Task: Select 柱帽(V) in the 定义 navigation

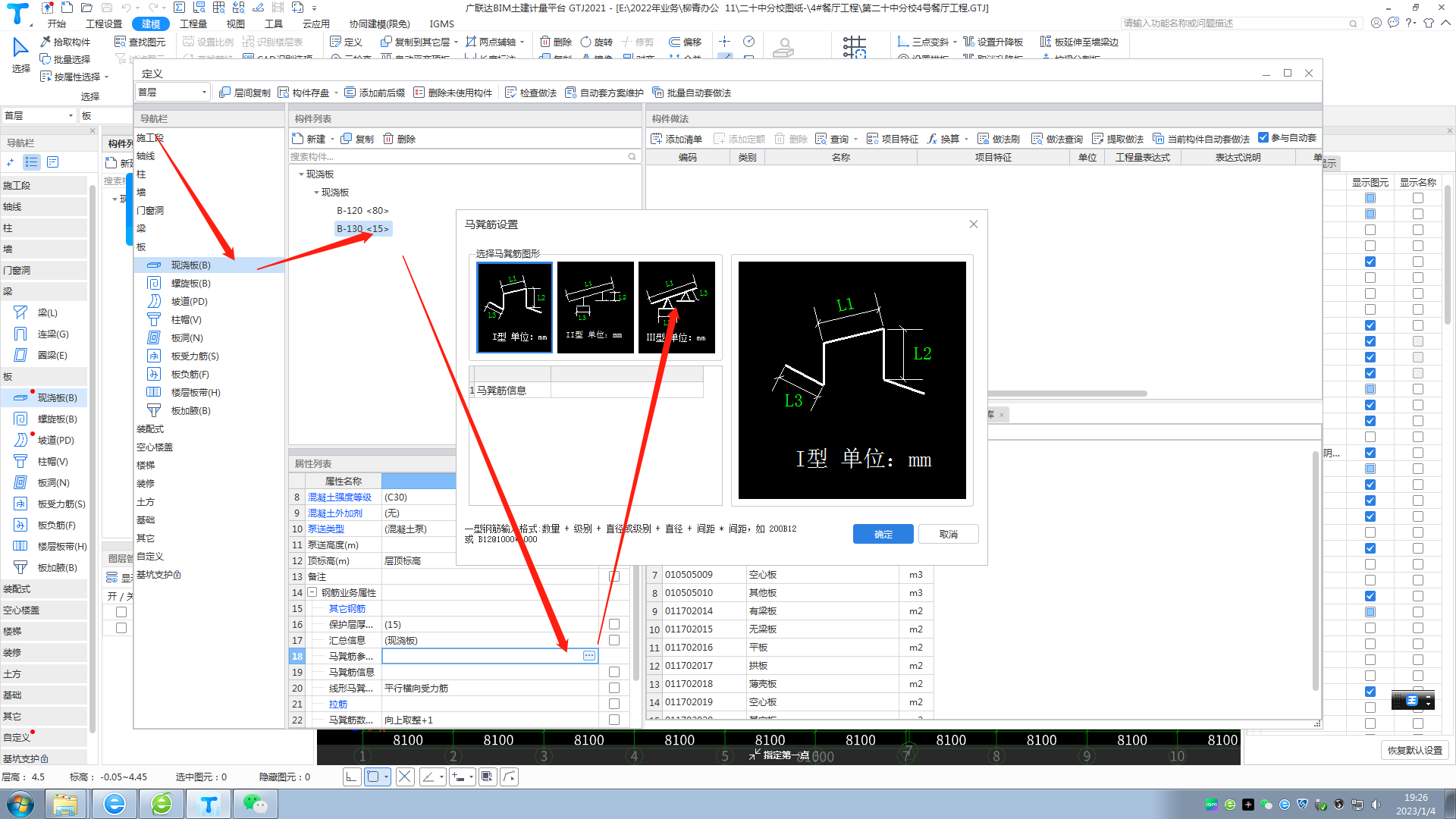Action: [x=186, y=320]
